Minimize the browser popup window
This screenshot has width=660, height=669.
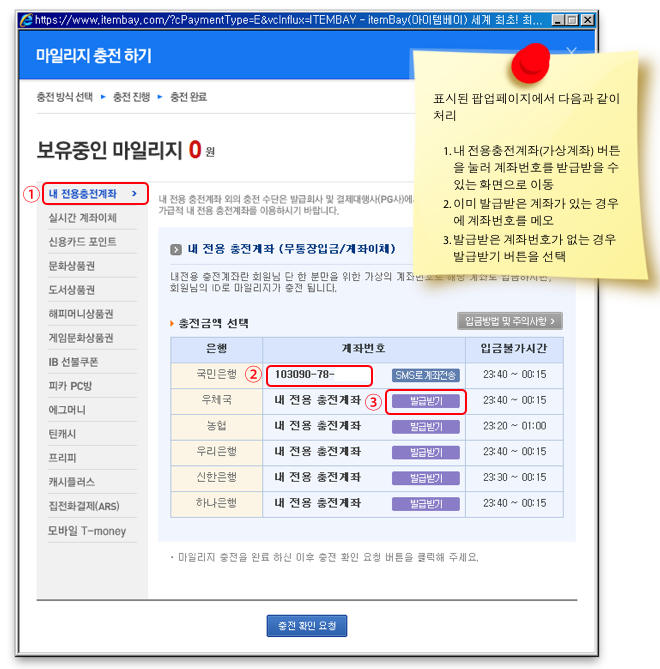pos(558,20)
